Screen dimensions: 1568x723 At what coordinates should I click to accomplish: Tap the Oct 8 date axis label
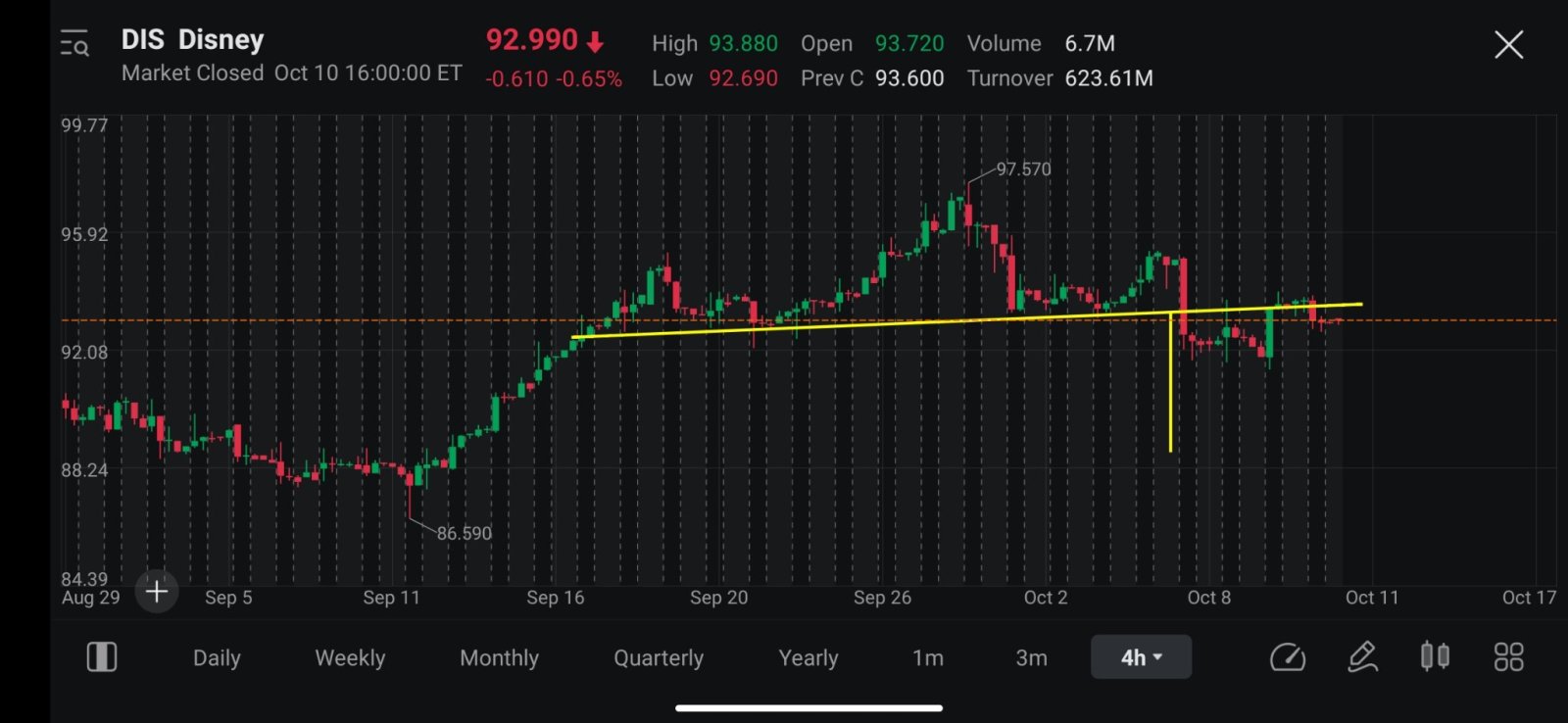coord(1208,598)
